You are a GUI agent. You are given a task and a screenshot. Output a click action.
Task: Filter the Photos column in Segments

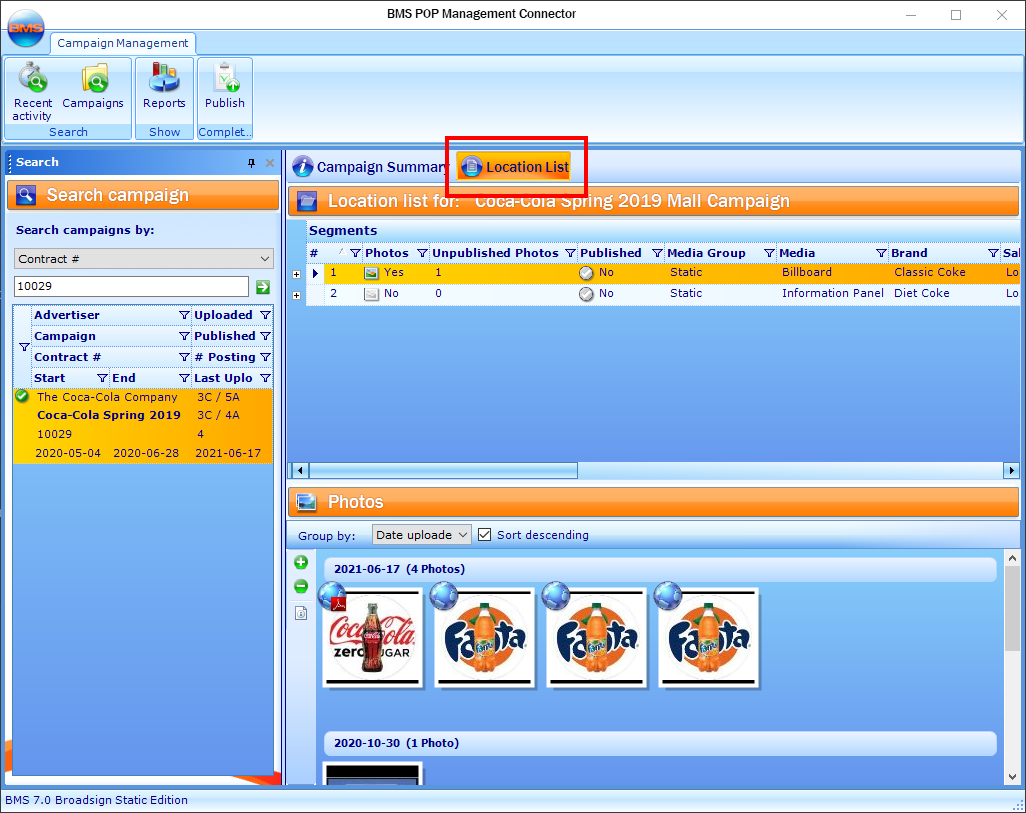pos(422,253)
